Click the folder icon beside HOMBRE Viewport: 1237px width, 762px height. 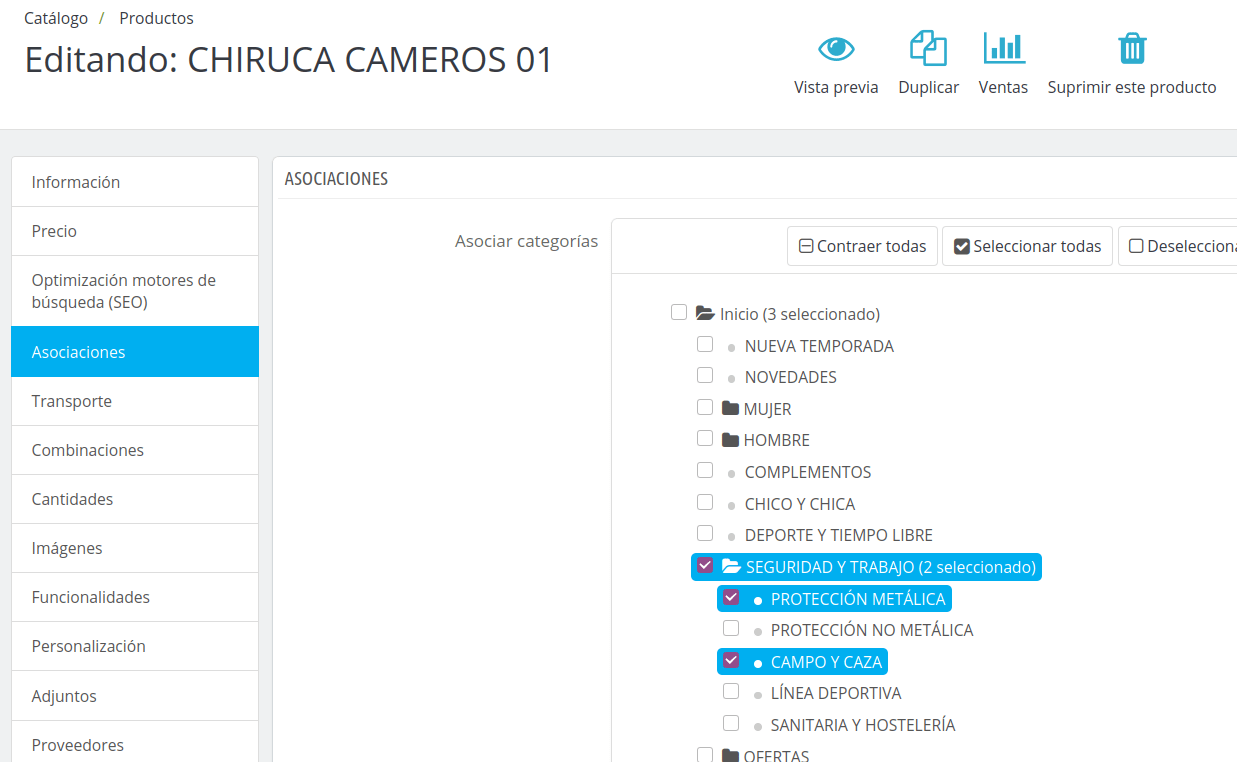730,439
